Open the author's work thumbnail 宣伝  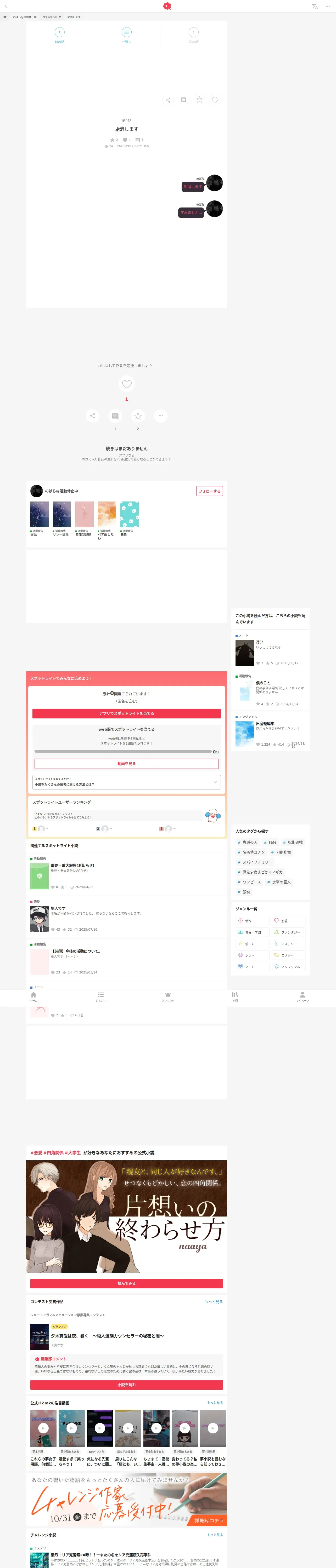point(40,514)
